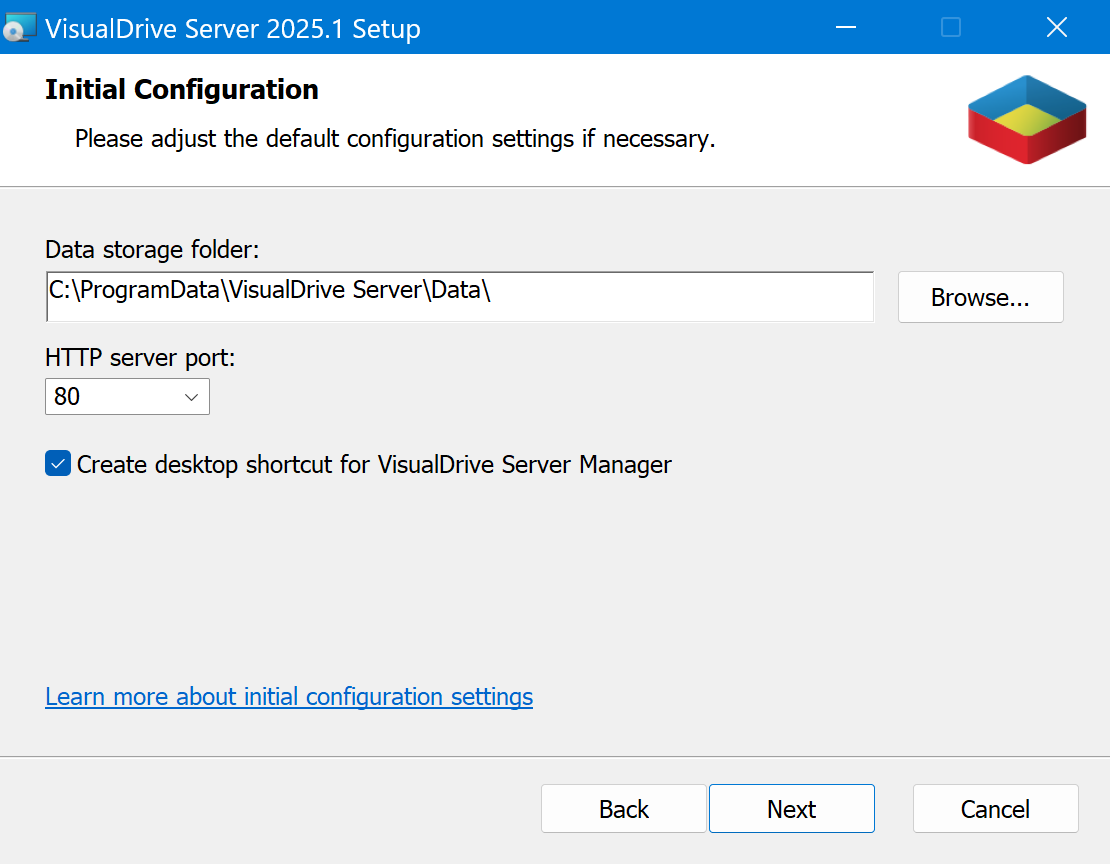Click the 'Create desktop shortcut' label text

coord(374,465)
